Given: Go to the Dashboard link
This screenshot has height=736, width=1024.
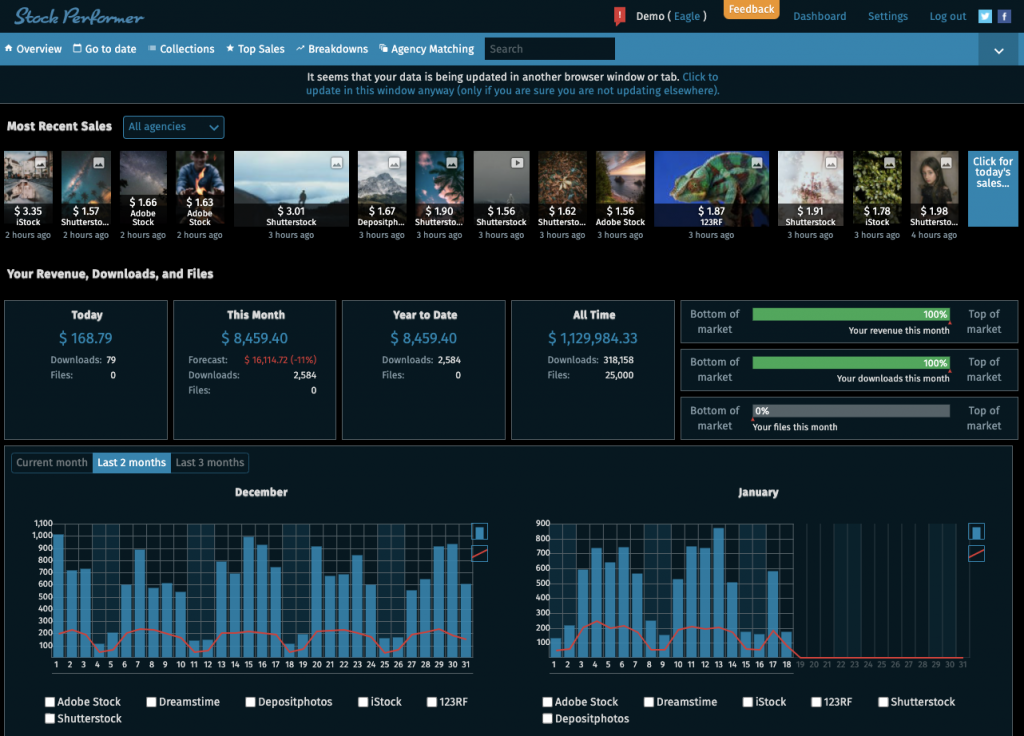Looking at the screenshot, I should pos(820,16).
